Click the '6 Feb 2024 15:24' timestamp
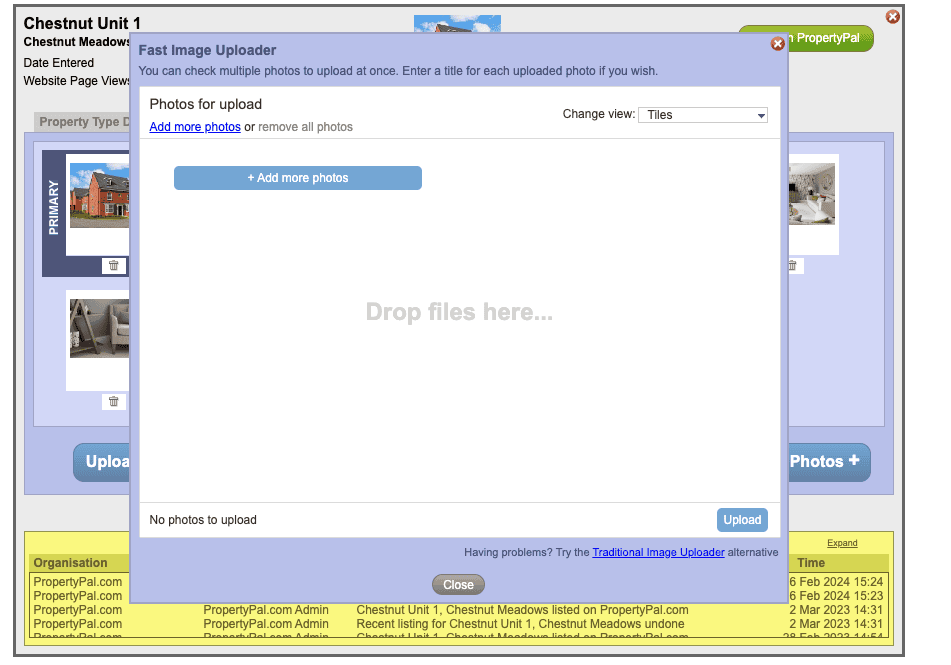 [836, 582]
